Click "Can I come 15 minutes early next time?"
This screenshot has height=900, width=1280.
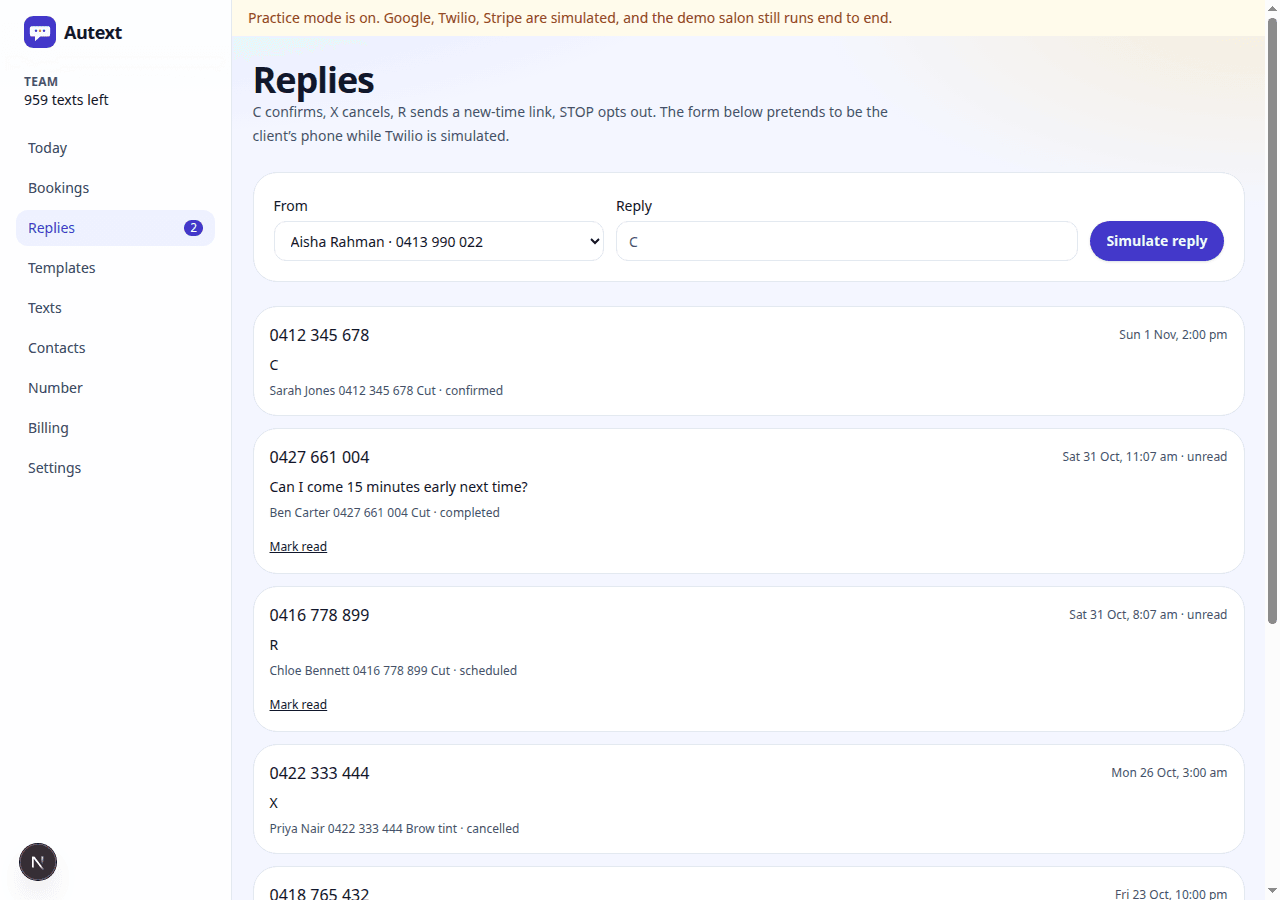398,487
